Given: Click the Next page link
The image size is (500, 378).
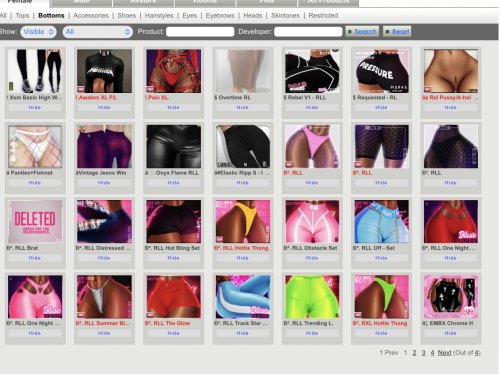Looking at the screenshot, I should click(444, 353).
